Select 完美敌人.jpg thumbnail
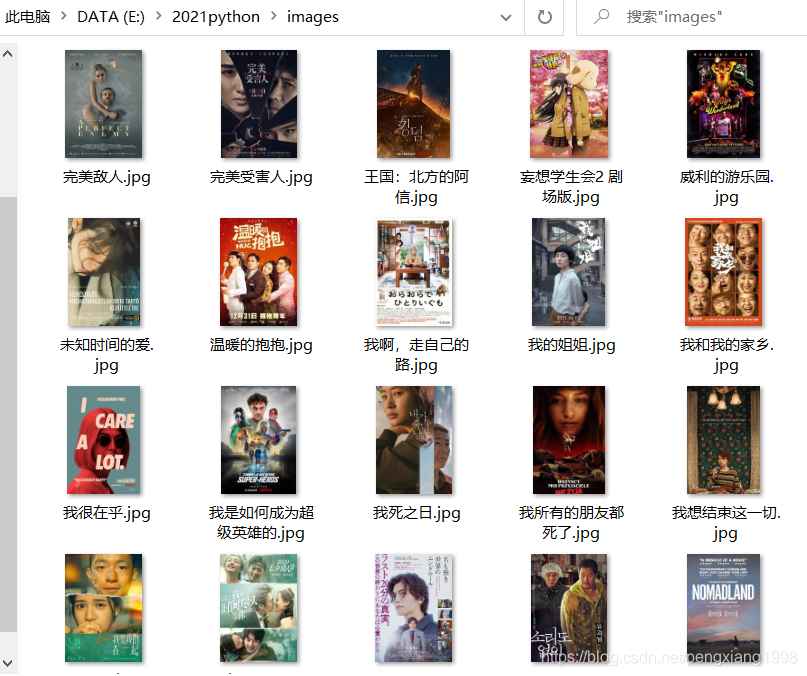807x676 pixels. coord(103,104)
